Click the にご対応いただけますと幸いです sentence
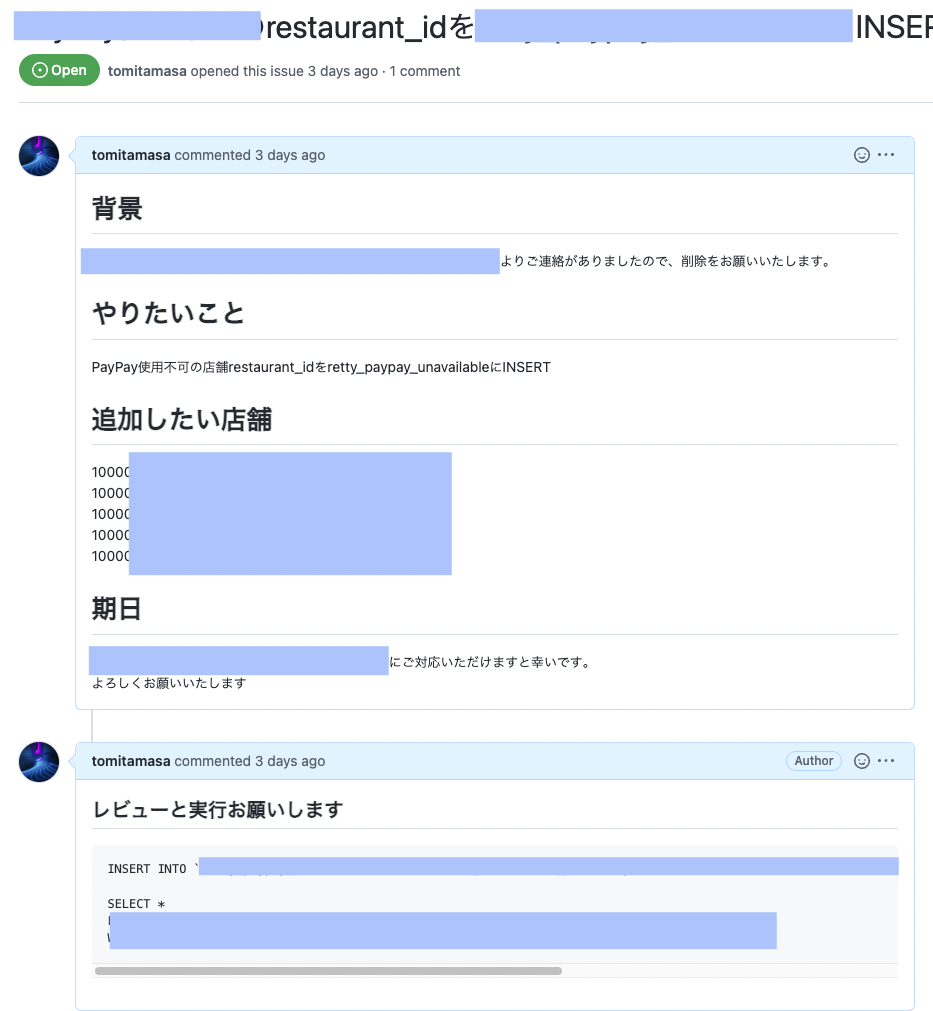 (490, 662)
